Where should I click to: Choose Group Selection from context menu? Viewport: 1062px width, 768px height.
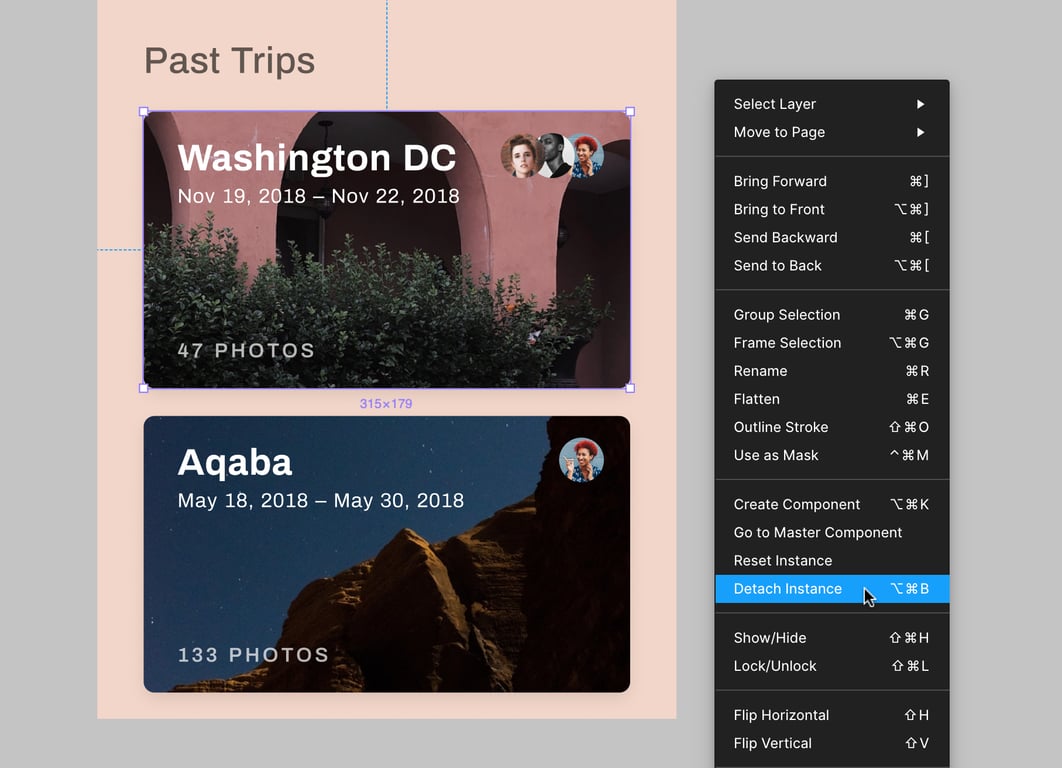point(786,315)
